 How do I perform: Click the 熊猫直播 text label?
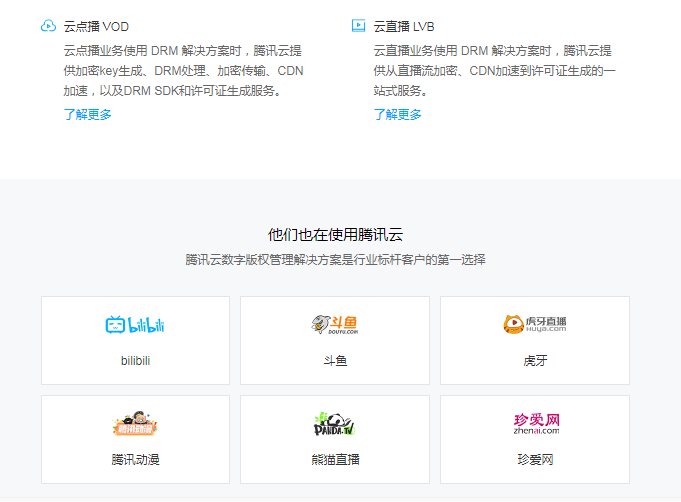point(335,459)
